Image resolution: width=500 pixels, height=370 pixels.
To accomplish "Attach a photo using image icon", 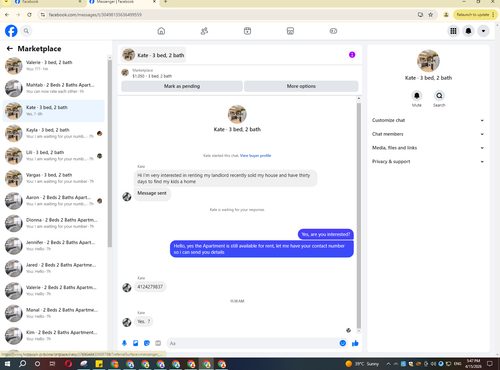I will [136, 343].
